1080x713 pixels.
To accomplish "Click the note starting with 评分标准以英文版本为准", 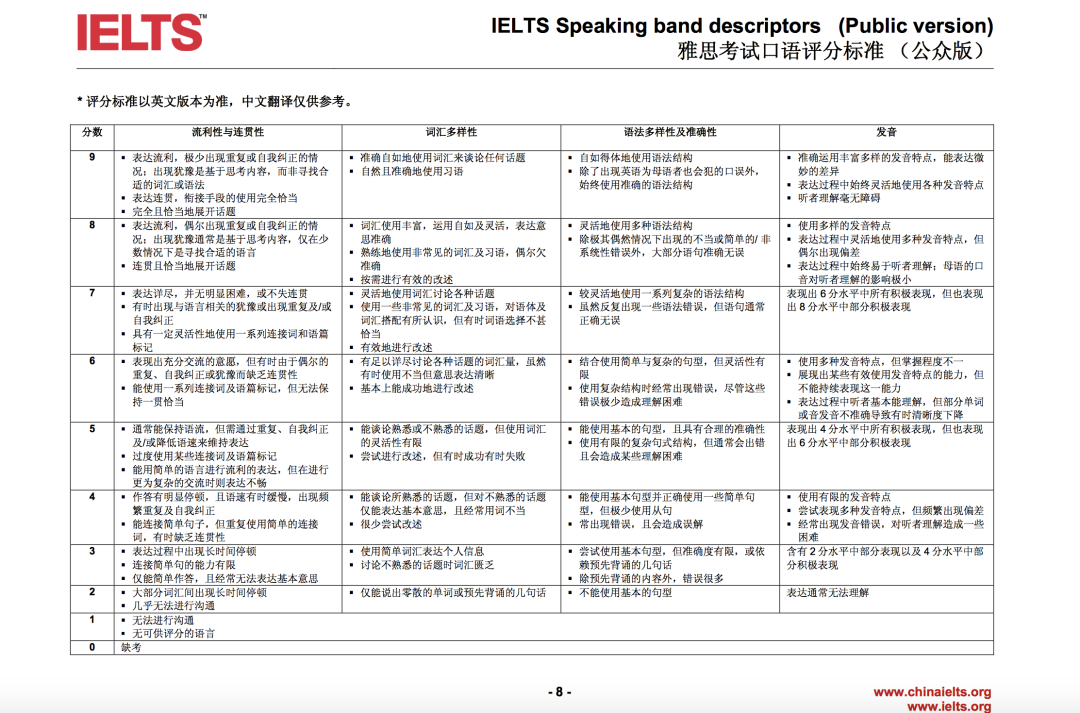I will tap(218, 101).
